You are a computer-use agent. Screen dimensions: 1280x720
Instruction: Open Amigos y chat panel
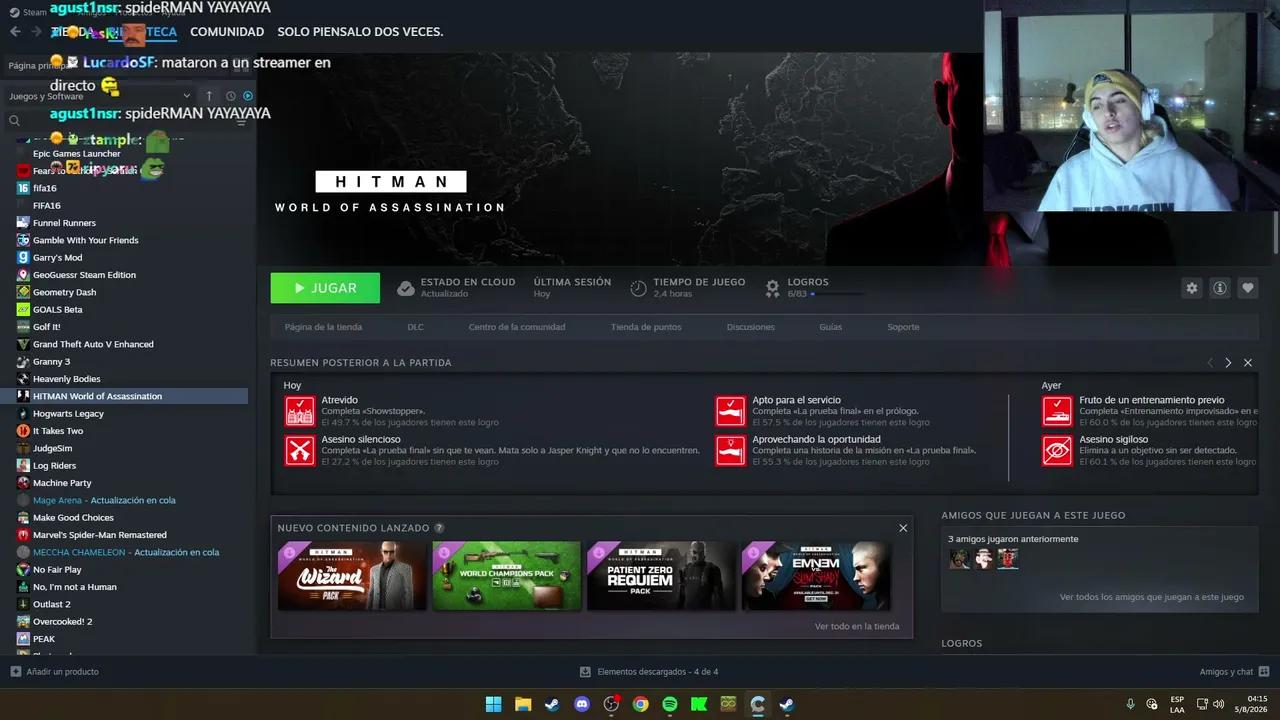click(1234, 672)
